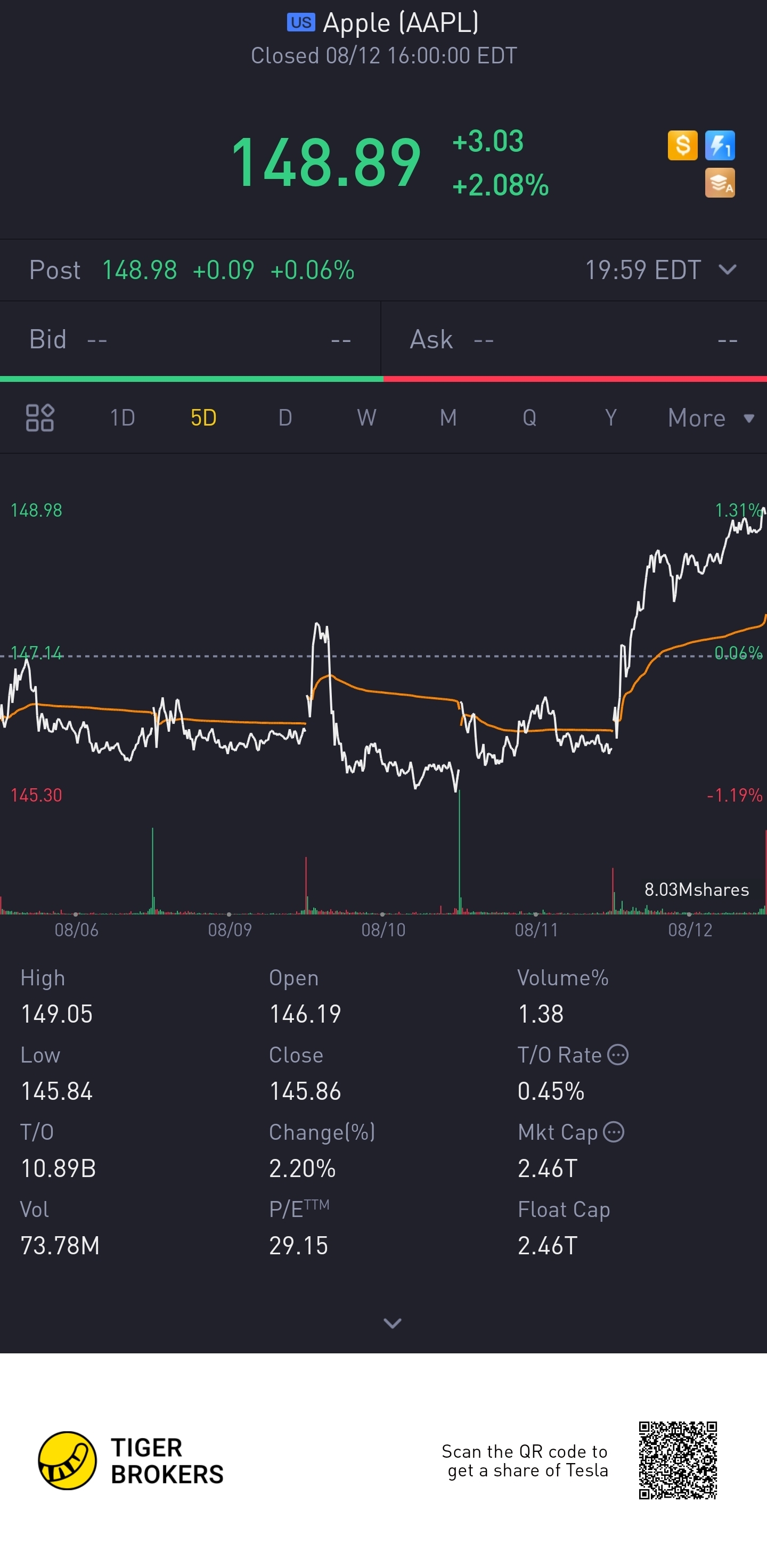This screenshot has height=1568, width=767.
Task: Switch to the monthly M chart tab
Action: [448, 418]
